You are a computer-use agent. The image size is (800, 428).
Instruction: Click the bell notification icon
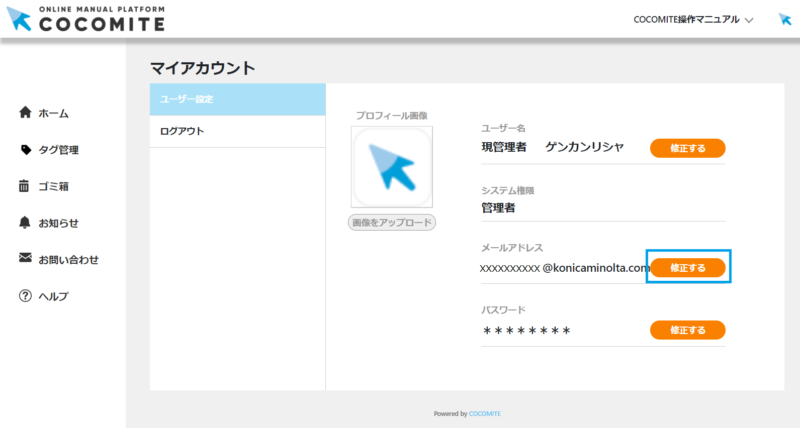point(26,222)
